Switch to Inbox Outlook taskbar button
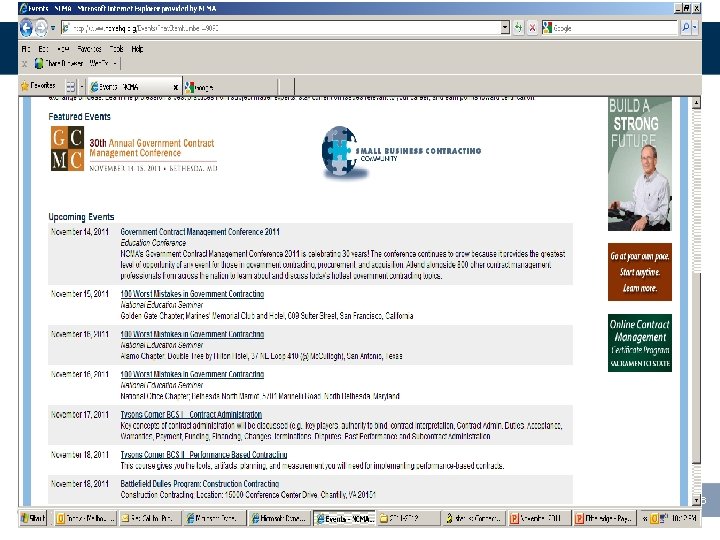 [85, 518]
